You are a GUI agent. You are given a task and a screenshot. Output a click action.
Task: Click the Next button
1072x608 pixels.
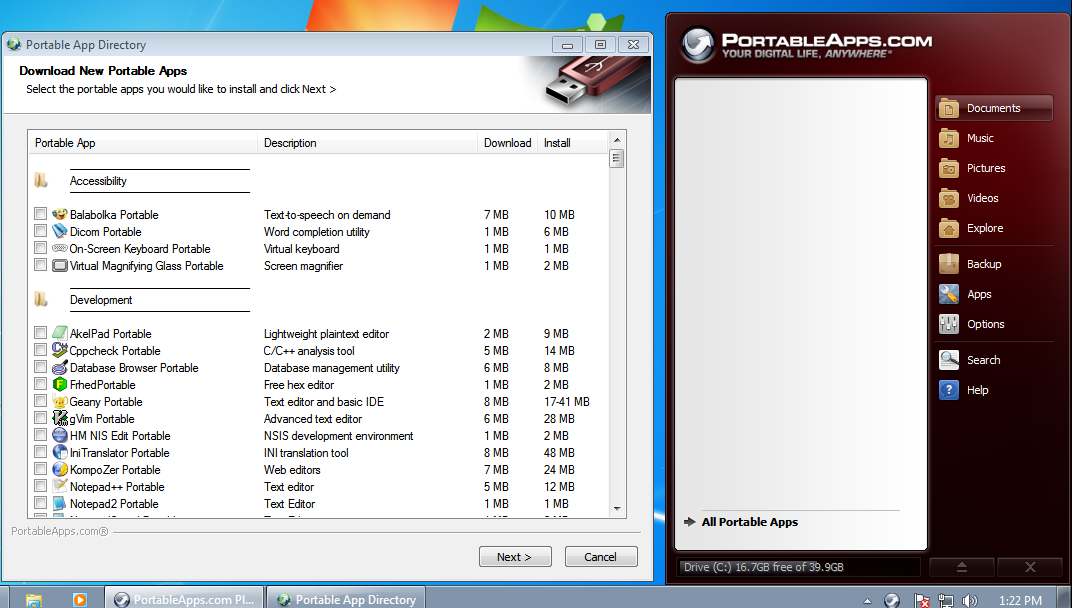513,557
